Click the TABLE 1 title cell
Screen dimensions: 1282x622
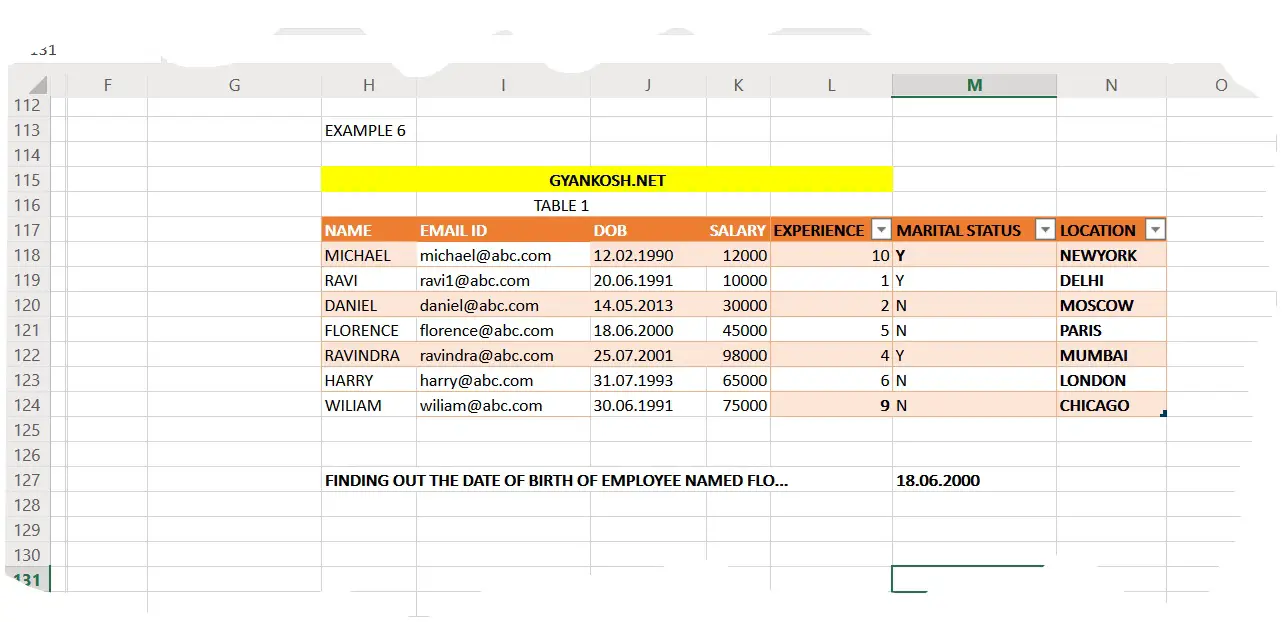pos(561,205)
